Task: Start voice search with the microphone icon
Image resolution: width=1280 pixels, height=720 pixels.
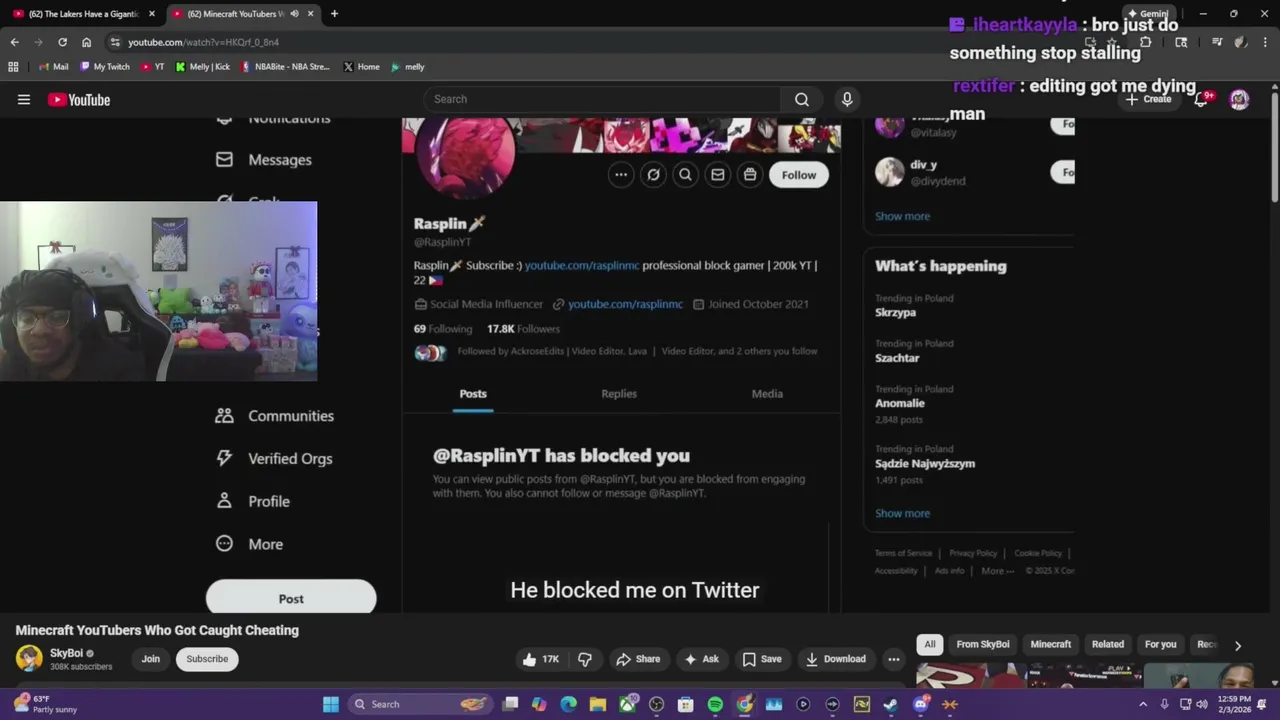Action: (847, 99)
